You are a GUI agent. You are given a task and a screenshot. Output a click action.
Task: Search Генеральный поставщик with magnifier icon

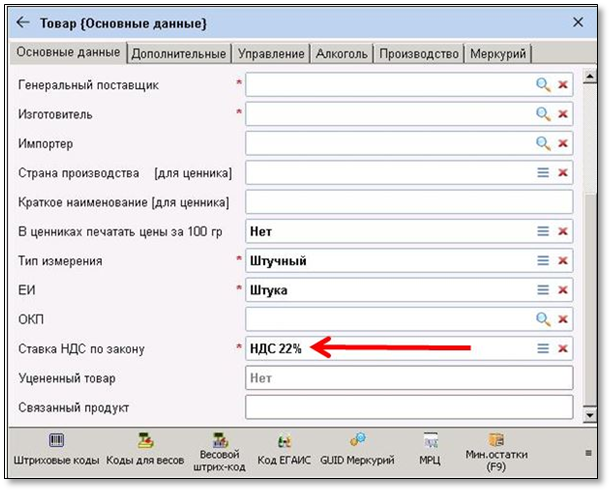tap(543, 86)
